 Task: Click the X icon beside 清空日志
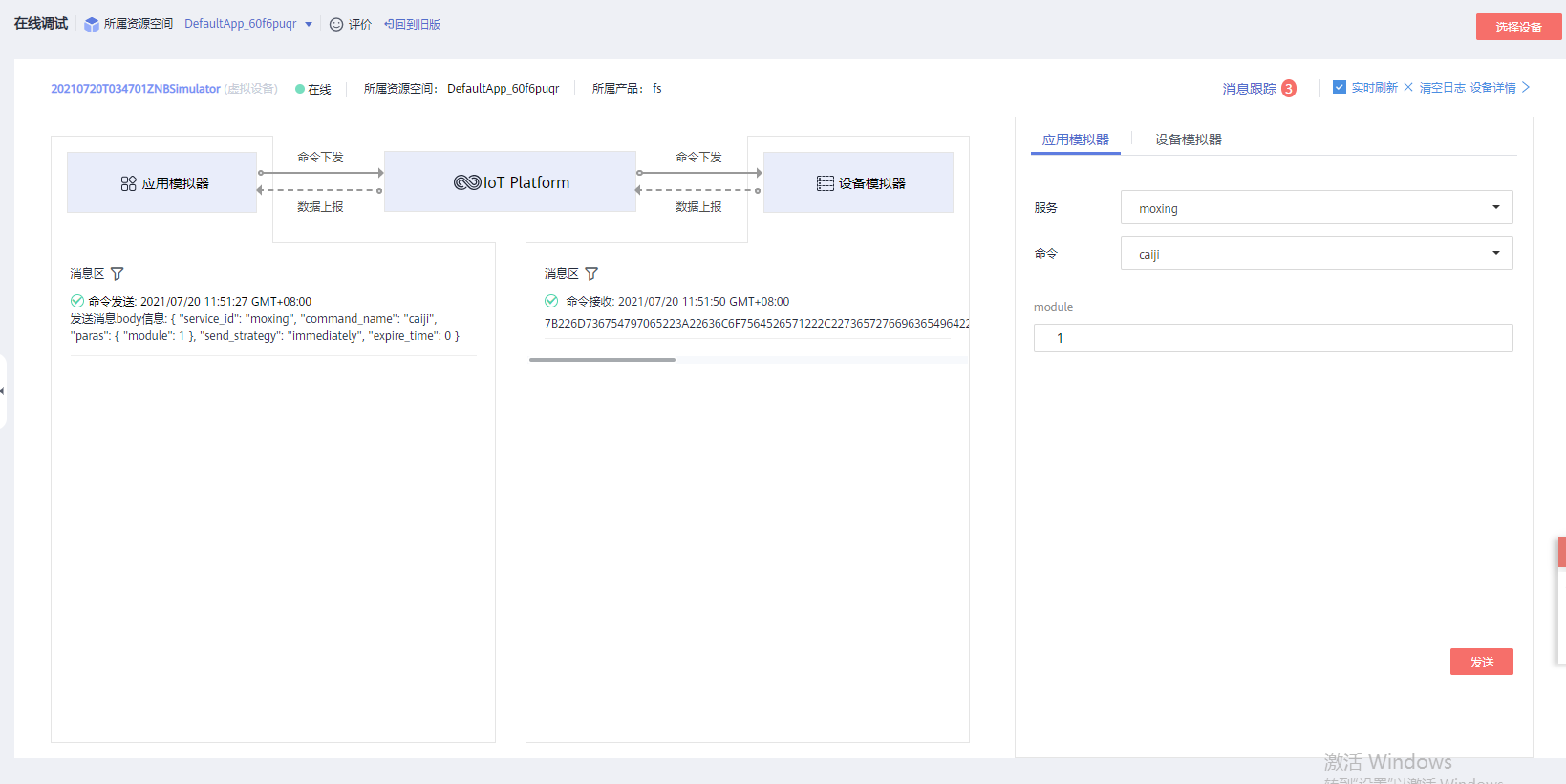pos(1408,87)
